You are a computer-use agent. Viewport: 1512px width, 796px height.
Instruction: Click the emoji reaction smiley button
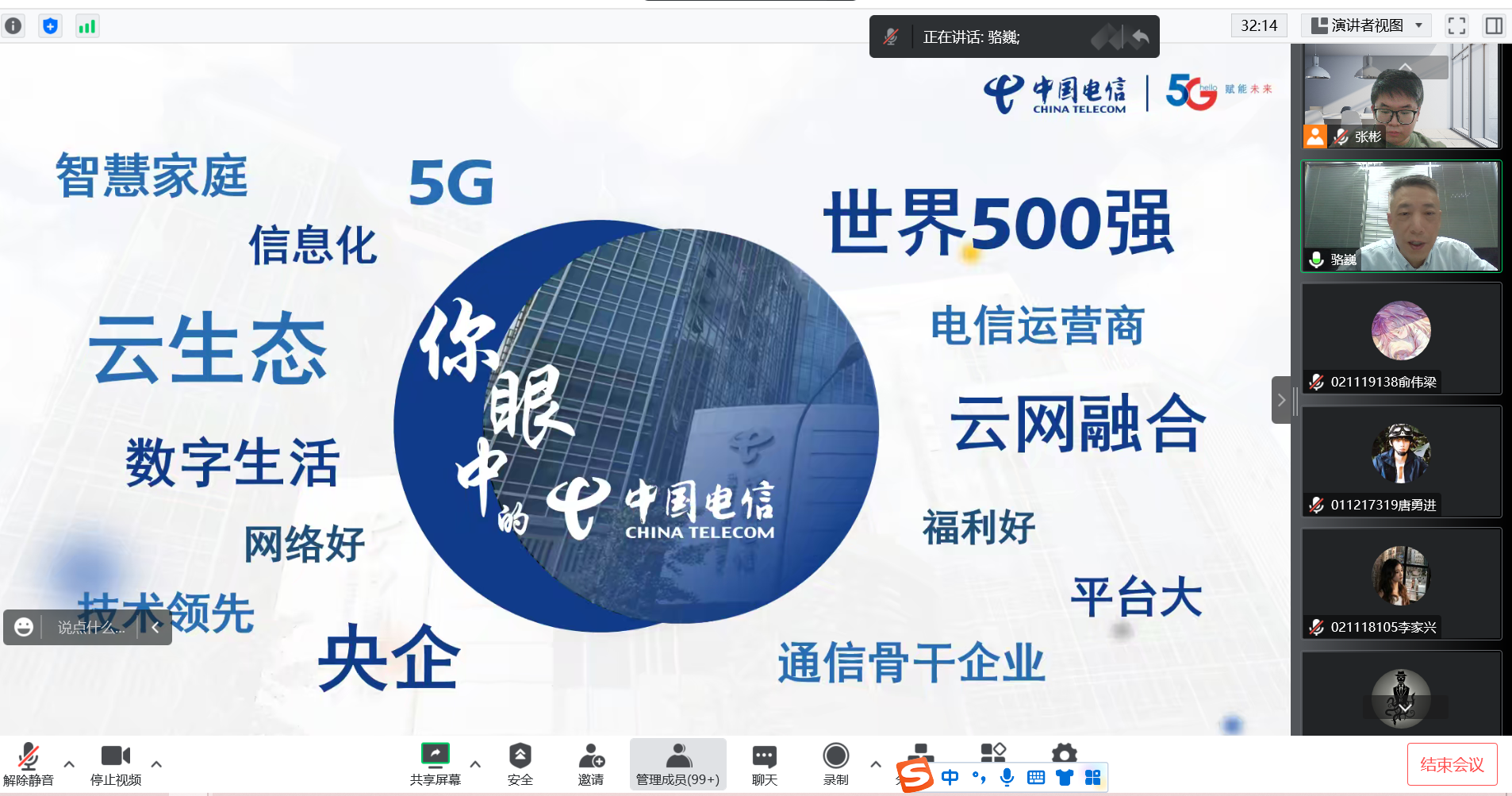(24, 627)
